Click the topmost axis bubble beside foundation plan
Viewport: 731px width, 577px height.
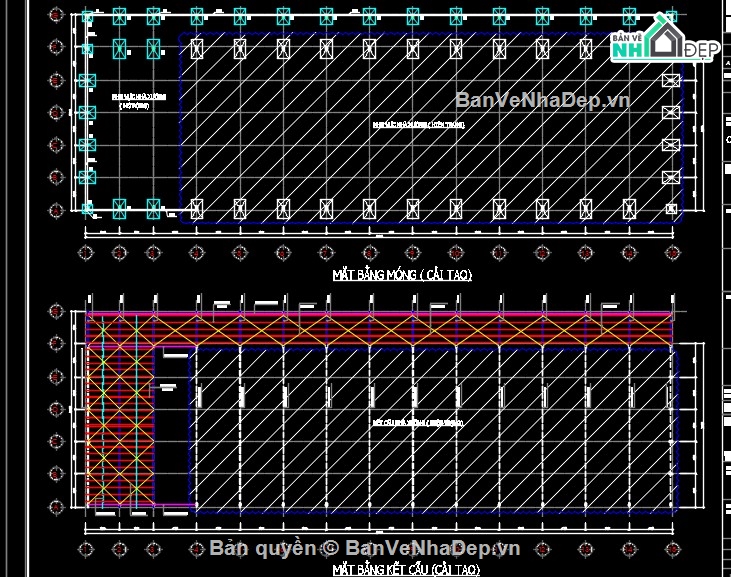coord(56,14)
